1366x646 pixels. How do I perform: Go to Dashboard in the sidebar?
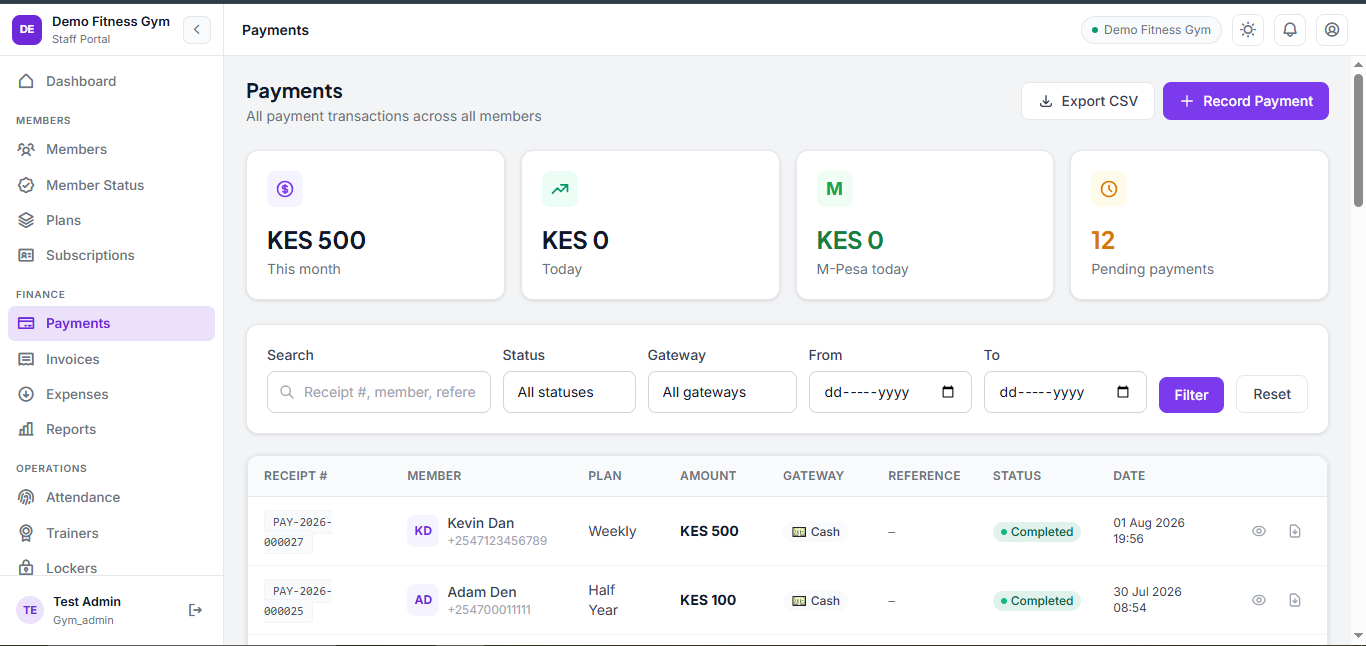pos(111,81)
